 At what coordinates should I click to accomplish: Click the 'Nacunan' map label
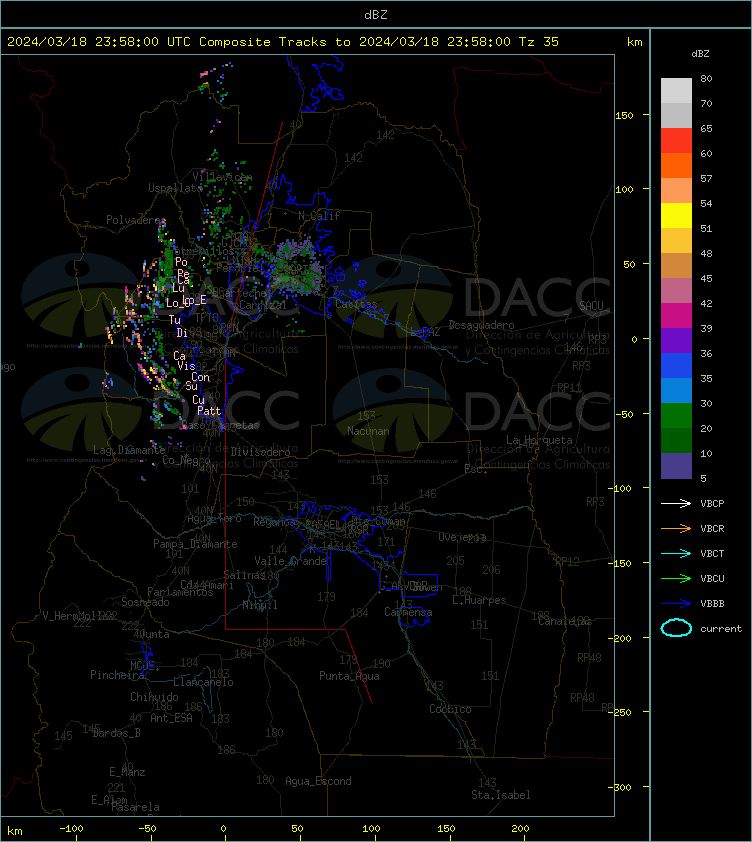coord(368,431)
